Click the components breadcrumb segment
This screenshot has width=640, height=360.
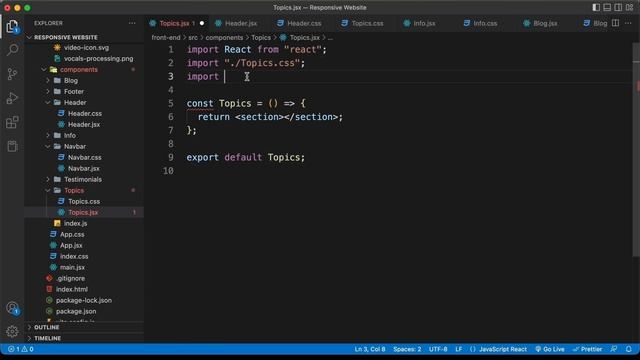(224, 38)
